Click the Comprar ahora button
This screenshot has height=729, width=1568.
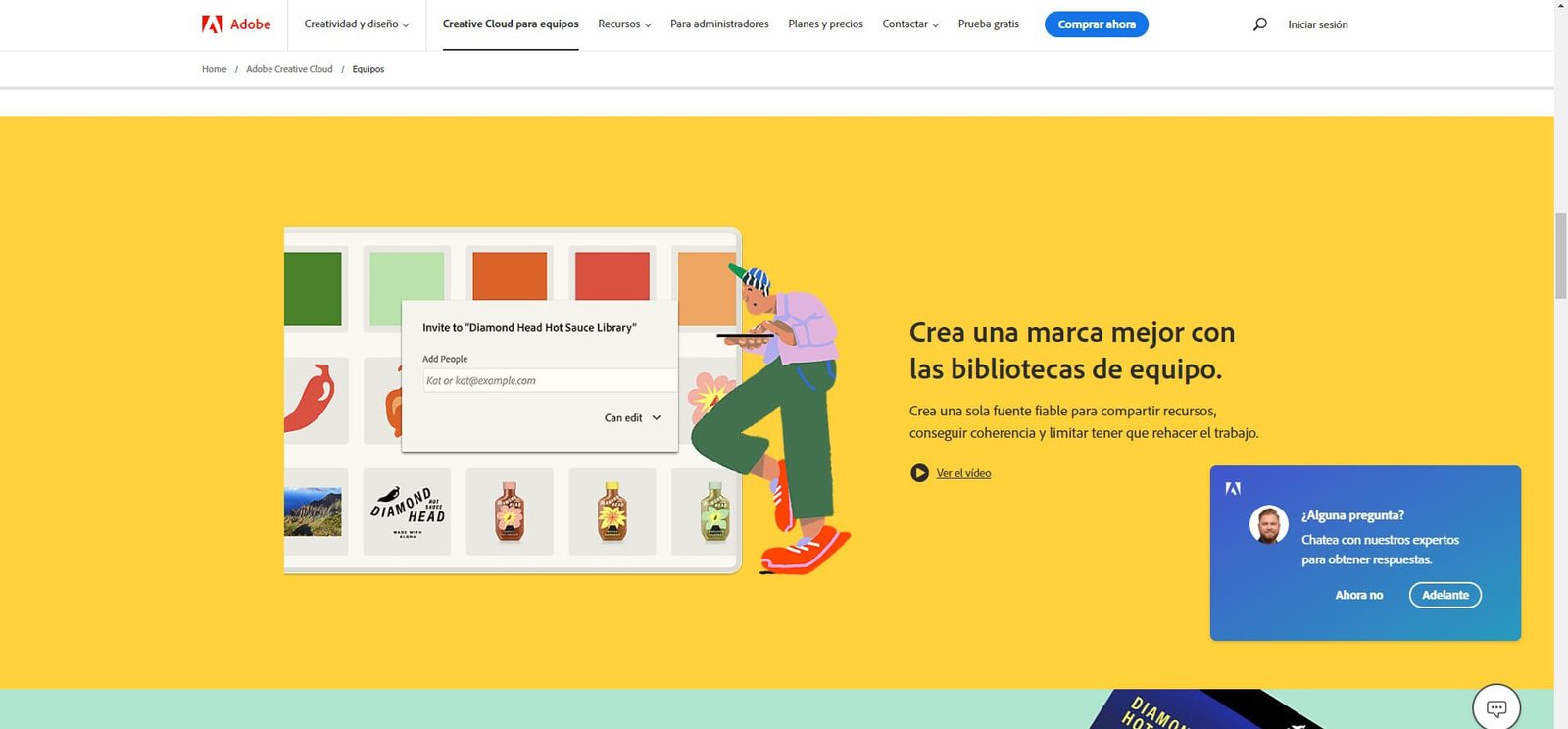(1096, 24)
